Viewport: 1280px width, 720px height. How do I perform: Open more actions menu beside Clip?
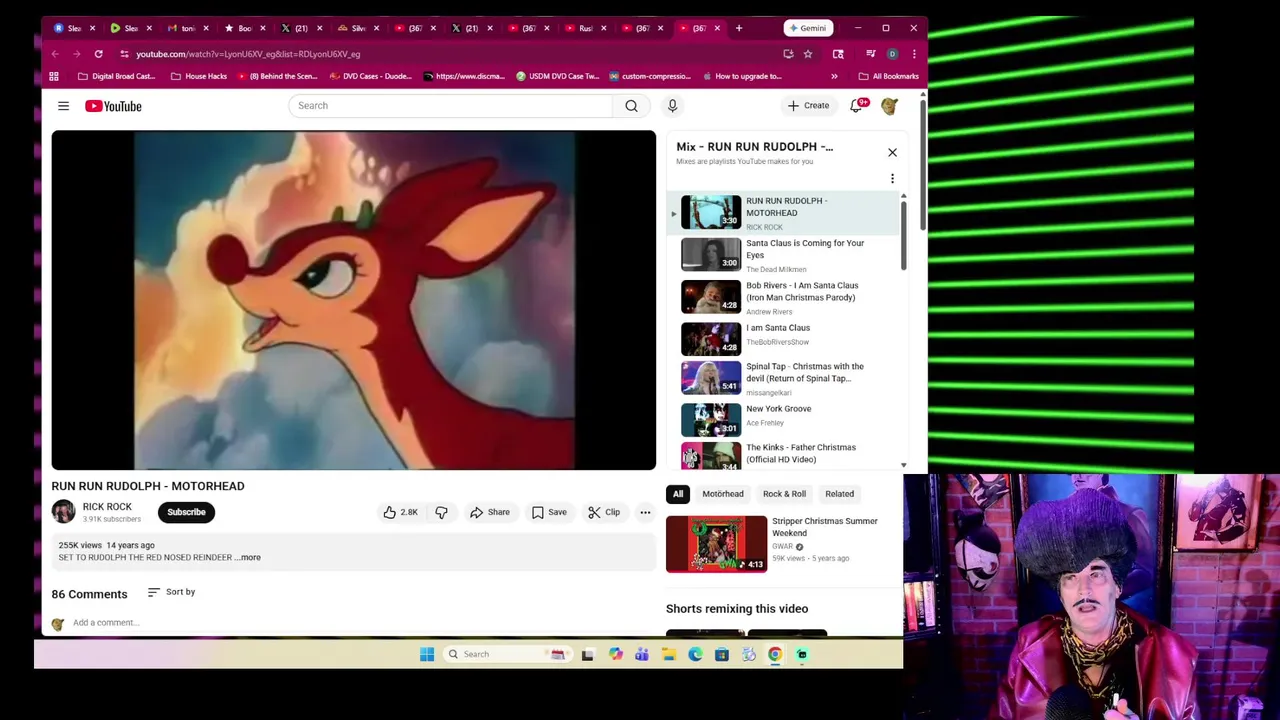tap(645, 512)
